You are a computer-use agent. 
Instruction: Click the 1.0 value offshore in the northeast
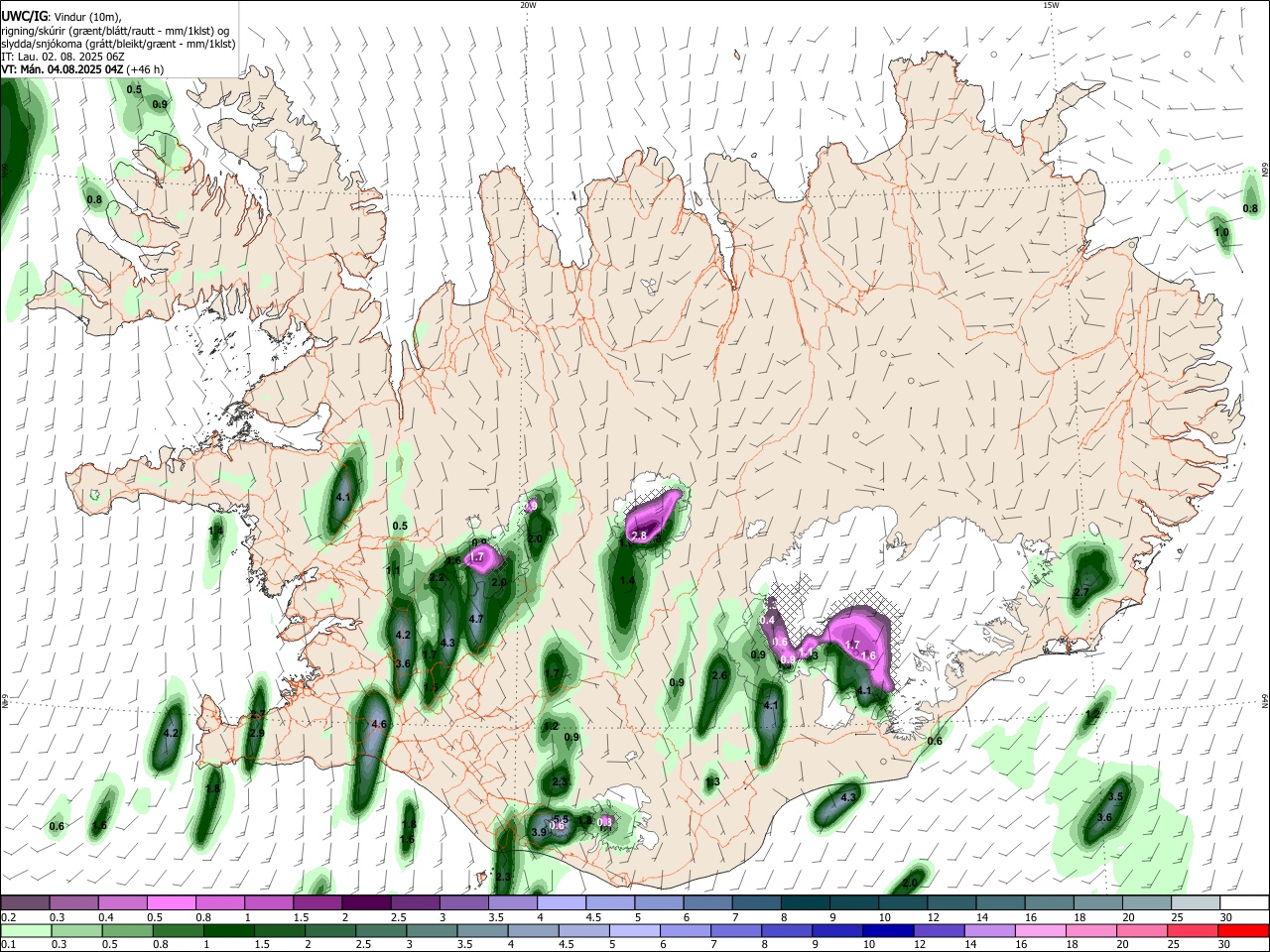coord(1222,233)
